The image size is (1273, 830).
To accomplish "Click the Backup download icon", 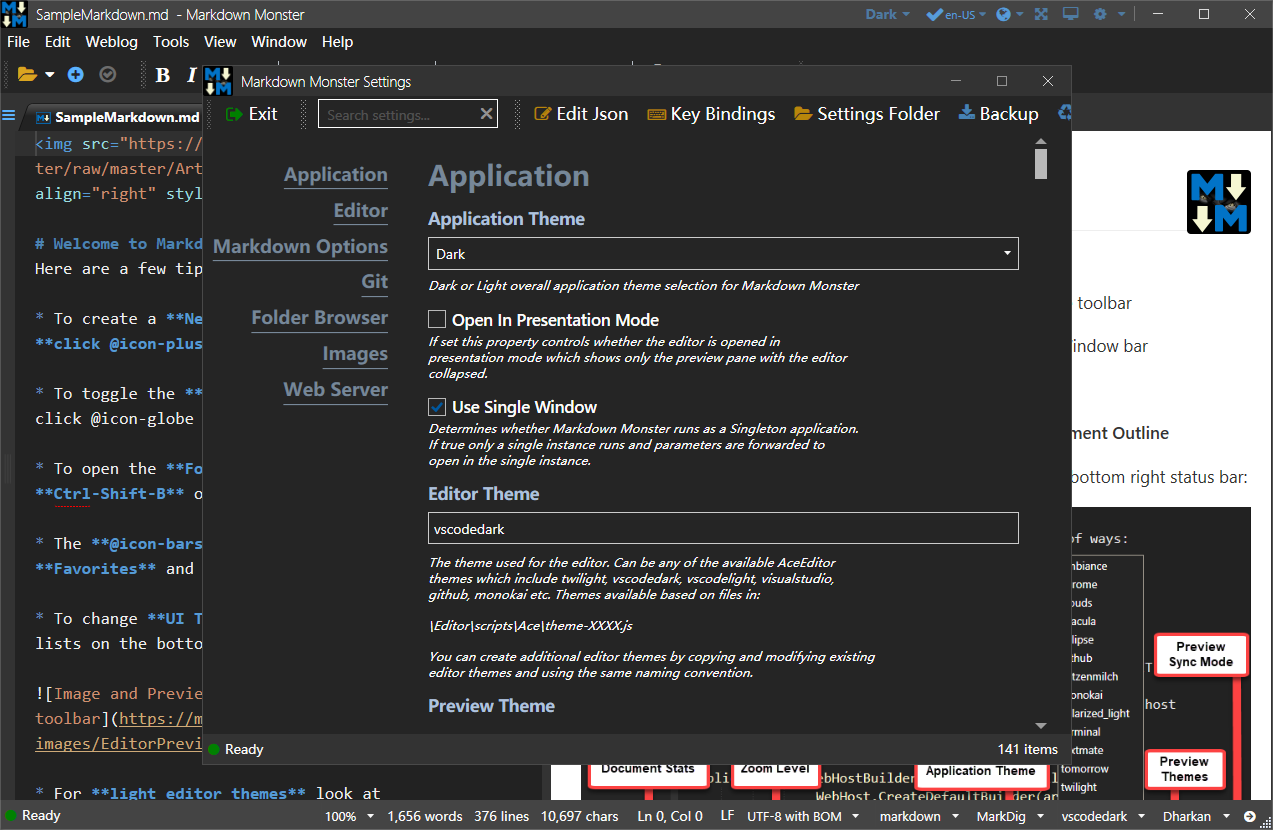I will point(967,113).
